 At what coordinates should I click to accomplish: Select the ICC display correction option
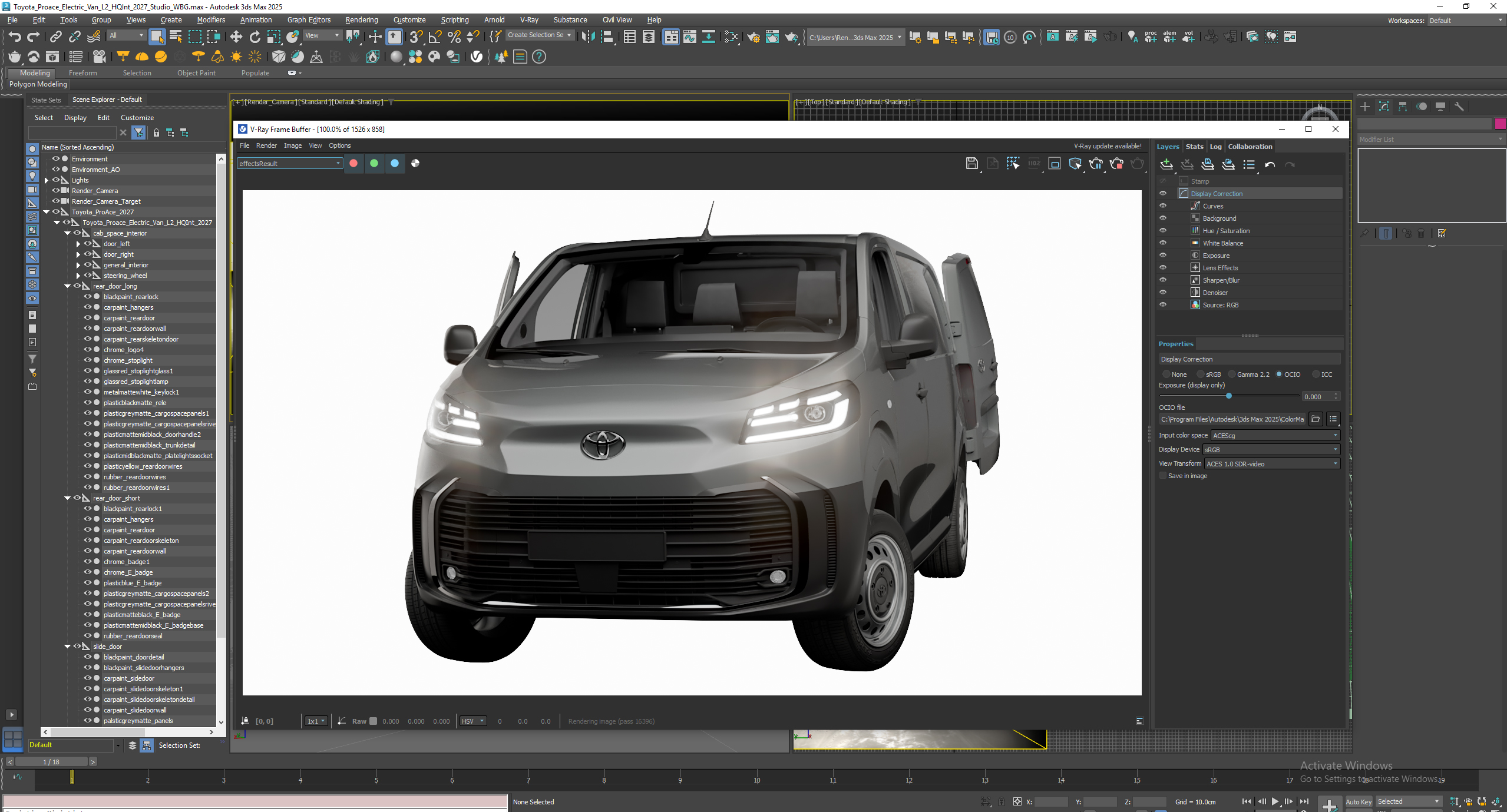1316,374
